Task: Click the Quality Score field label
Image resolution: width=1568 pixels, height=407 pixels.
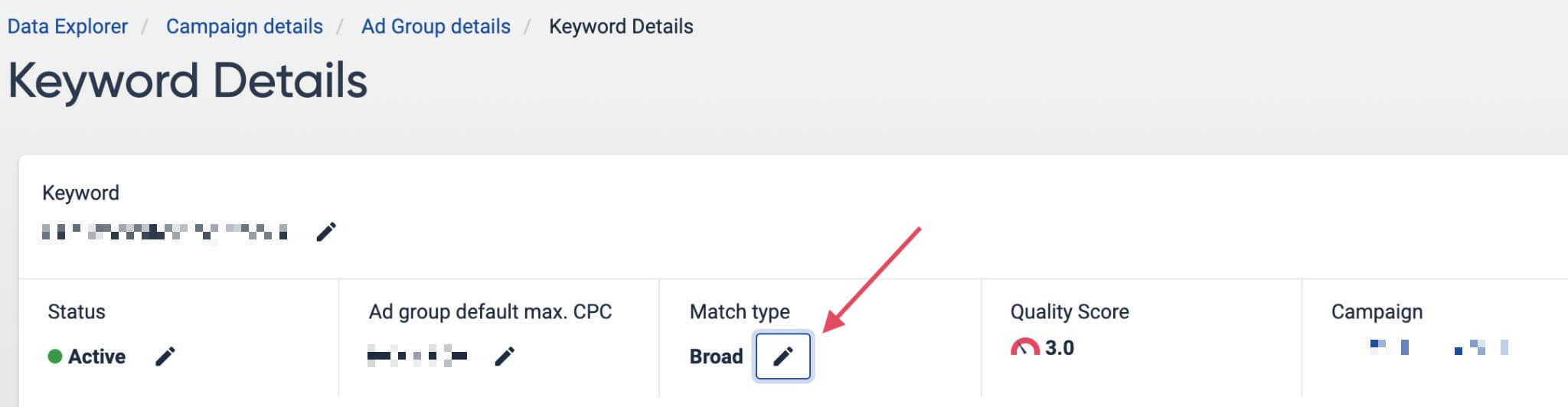Action: point(1070,312)
